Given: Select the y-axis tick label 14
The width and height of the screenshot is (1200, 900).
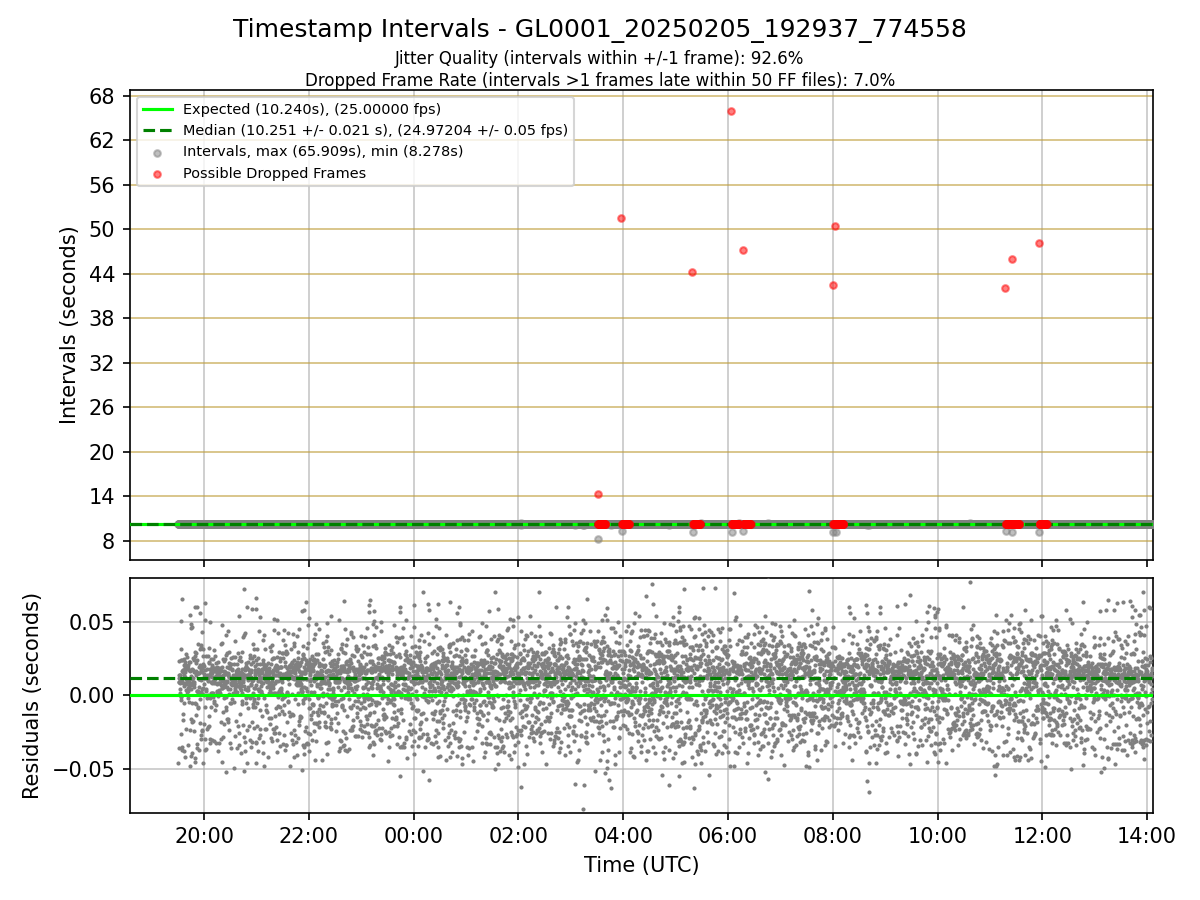Looking at the screenshot, I should tap(102, 497).
